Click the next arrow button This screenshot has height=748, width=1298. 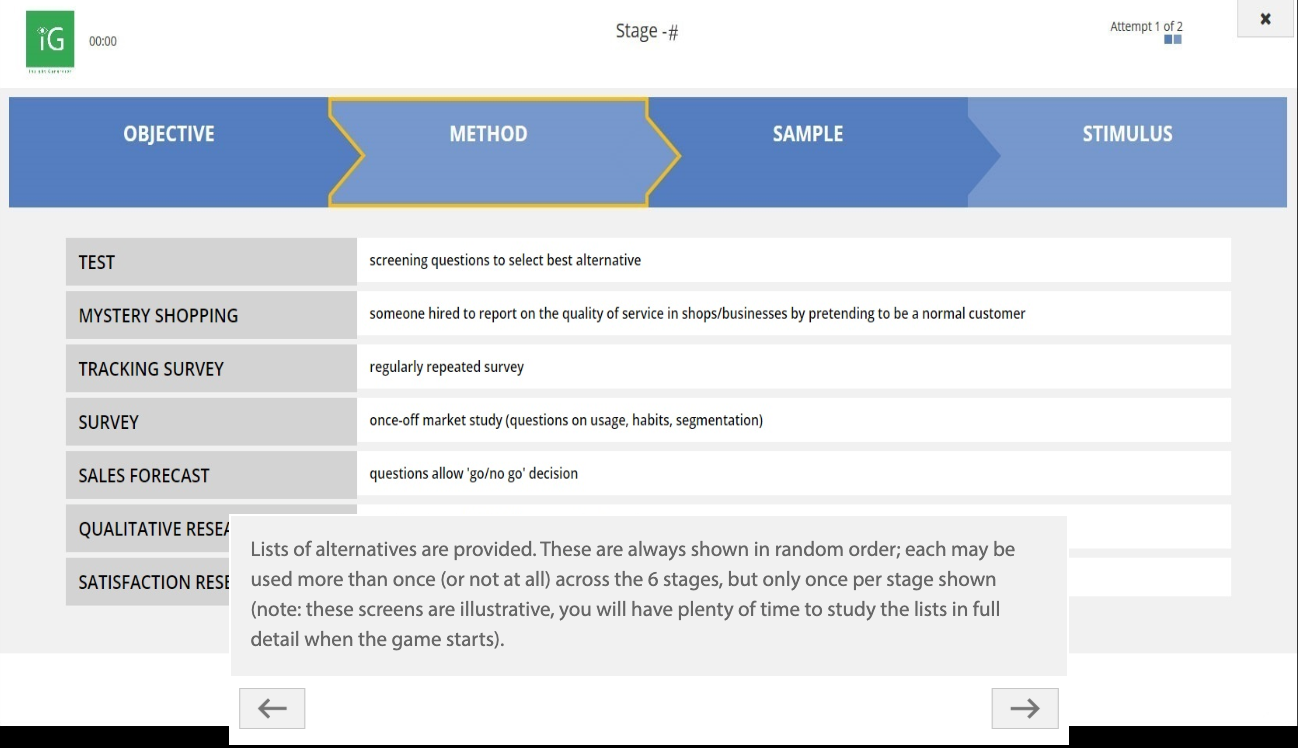click(1024, 708)
